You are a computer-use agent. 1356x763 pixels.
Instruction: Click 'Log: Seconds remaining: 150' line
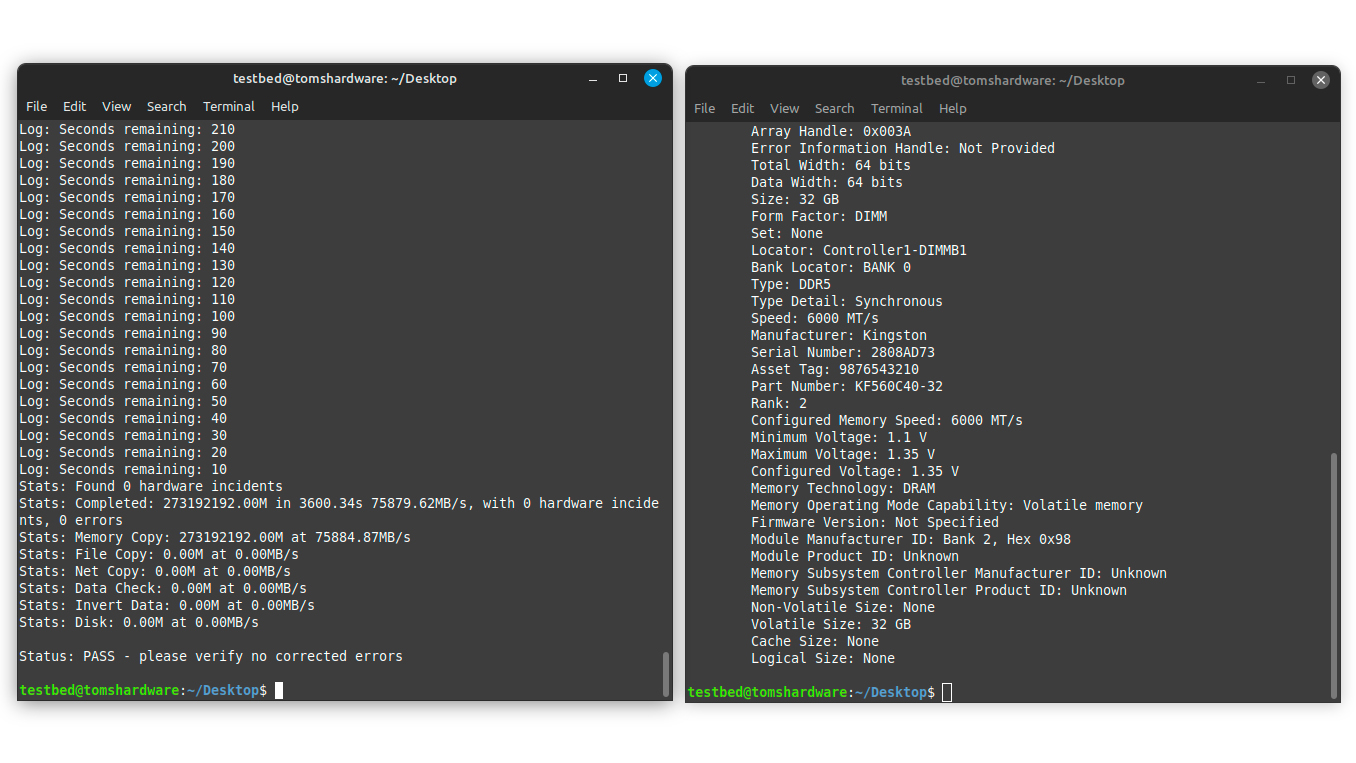127,231
